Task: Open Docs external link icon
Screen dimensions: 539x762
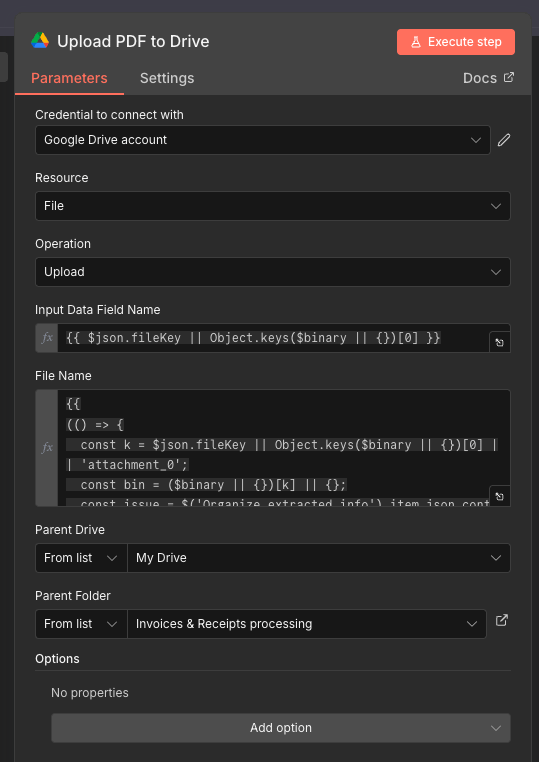Action: [x=508, y=77]
